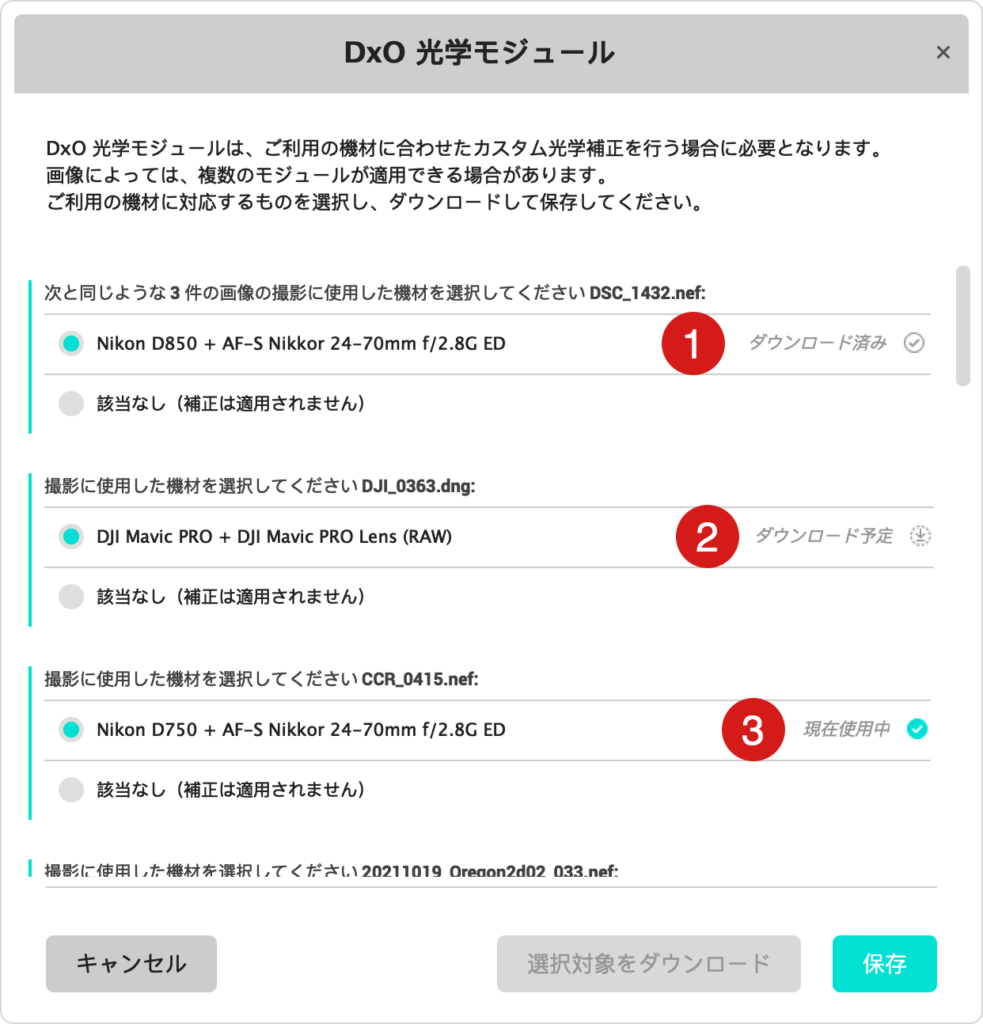Select 該当なし option under DSC_1432.nef
Screen dimensions: 983x1024
[71, 404]
